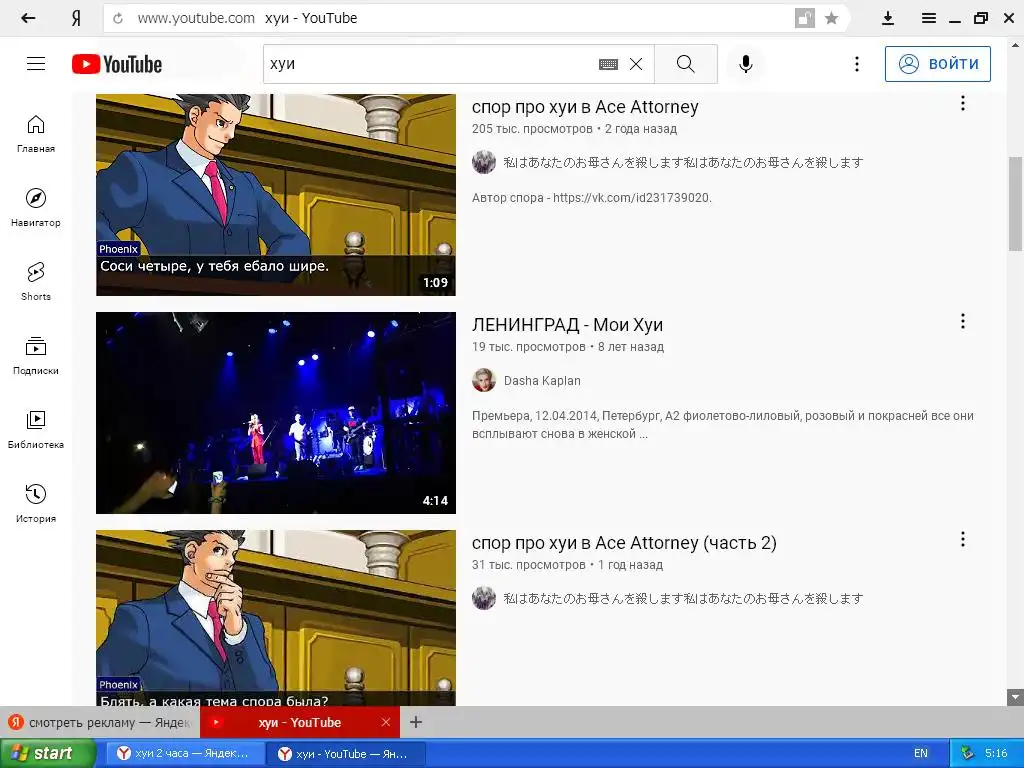Viewport: 1024px width, 768px height.
Task: Click EN language indicator in taskbar
Action: (921, 754)
